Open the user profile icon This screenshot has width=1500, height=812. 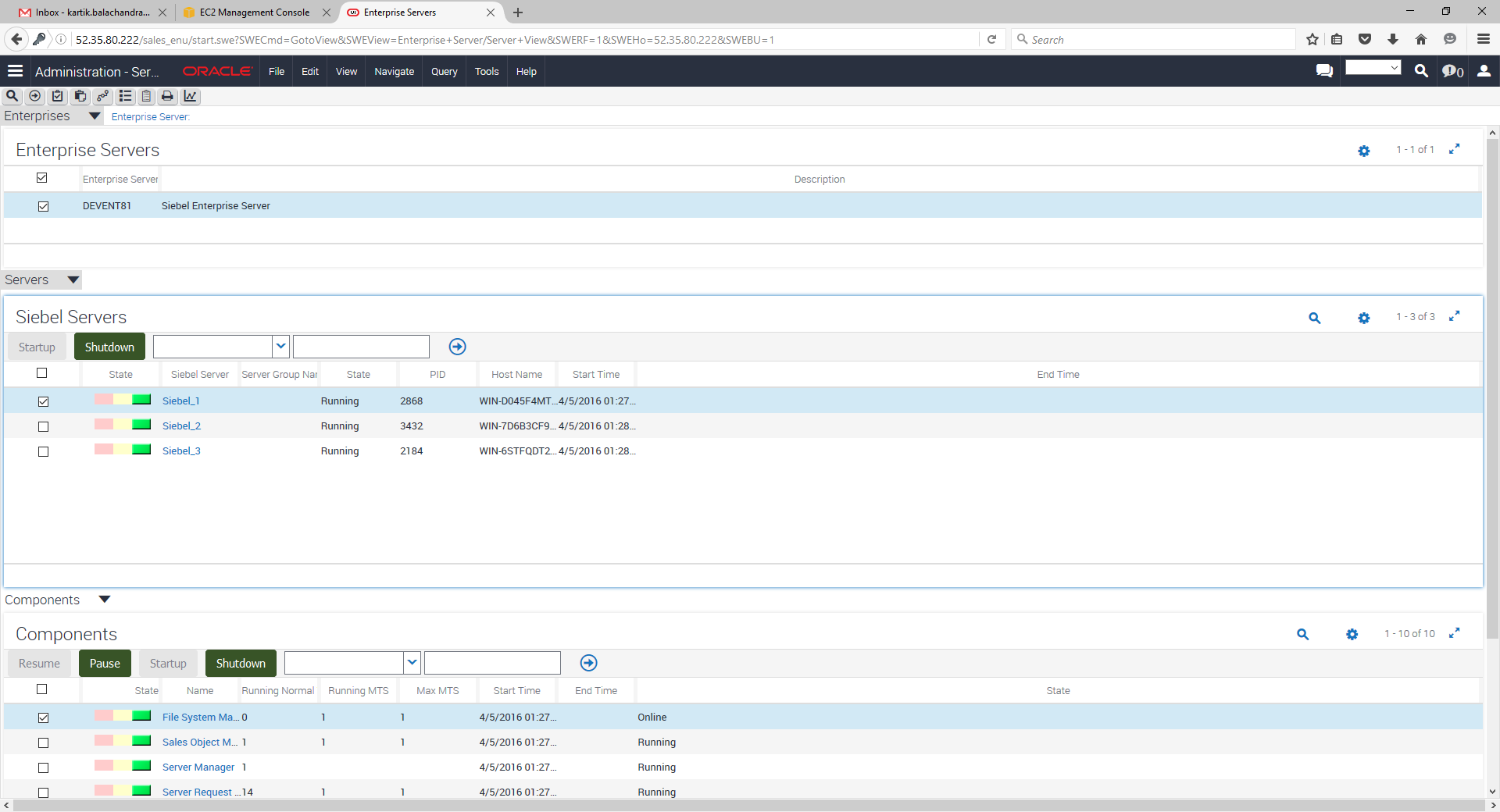click(x=1484, y=71)
